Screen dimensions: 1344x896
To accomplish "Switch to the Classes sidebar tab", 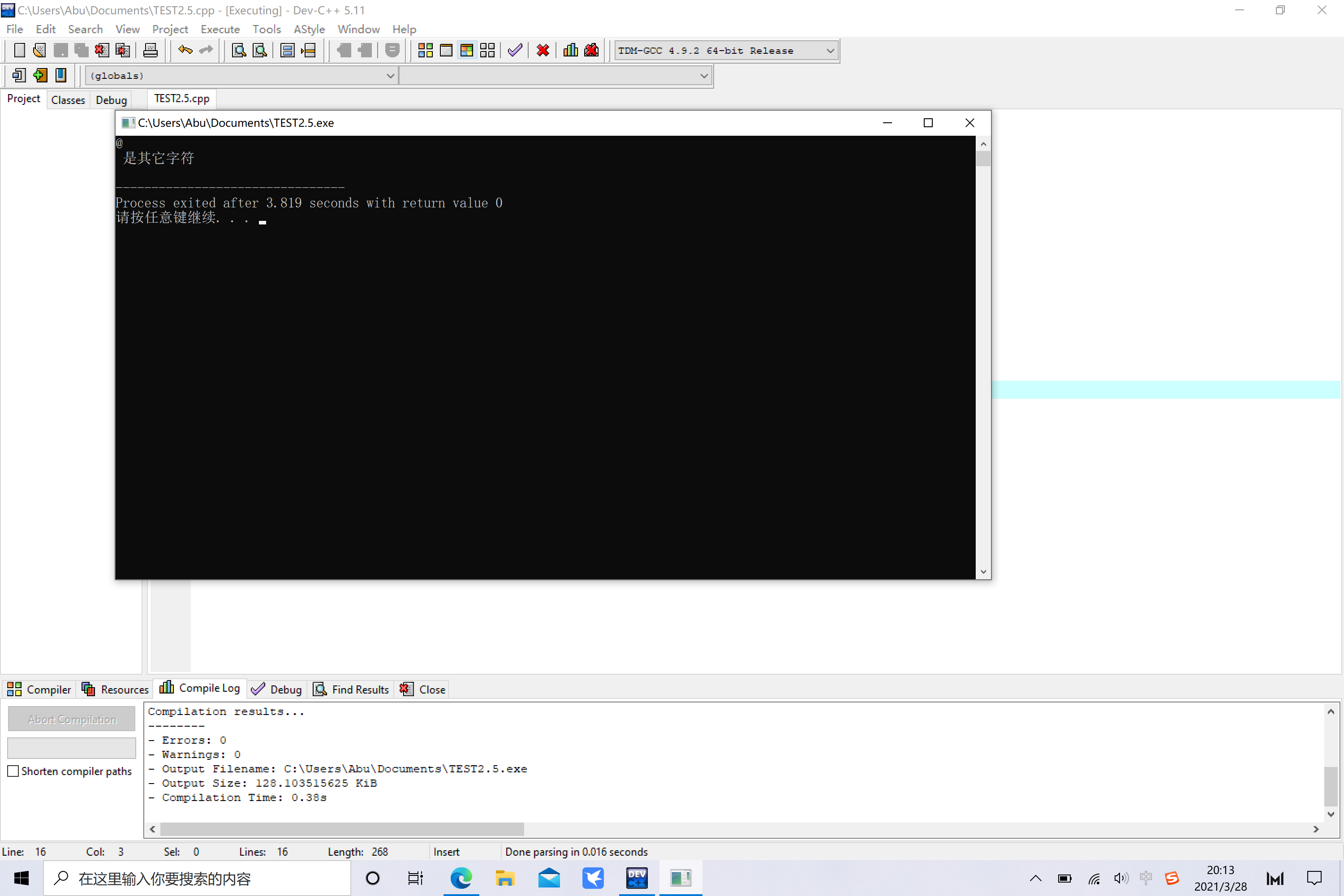I will point(68,99).
